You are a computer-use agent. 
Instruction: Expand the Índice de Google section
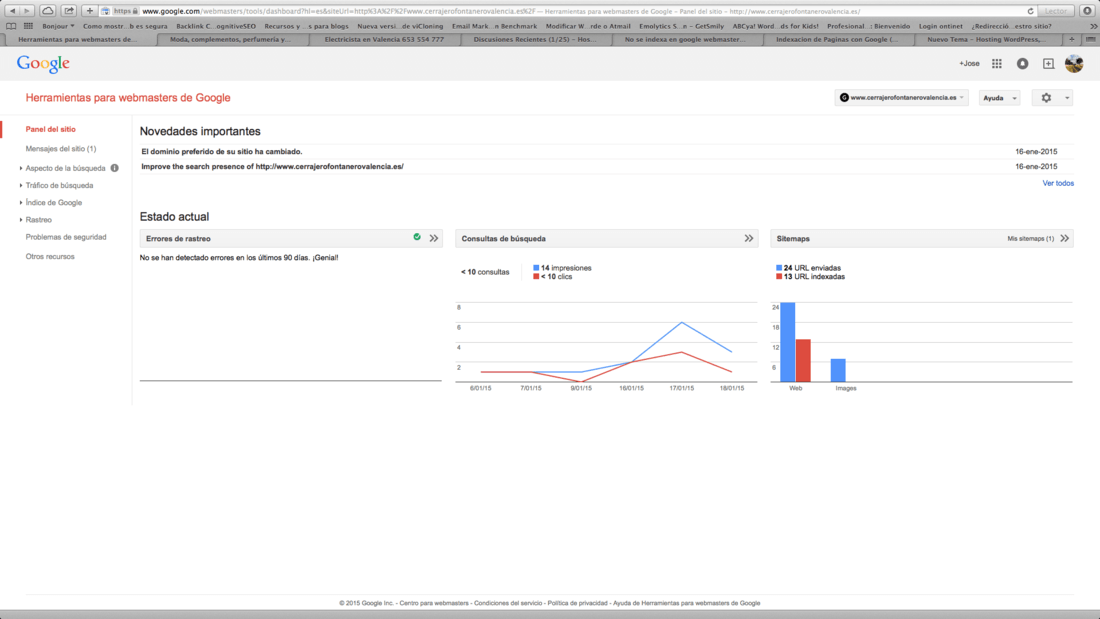click(53, 203)
